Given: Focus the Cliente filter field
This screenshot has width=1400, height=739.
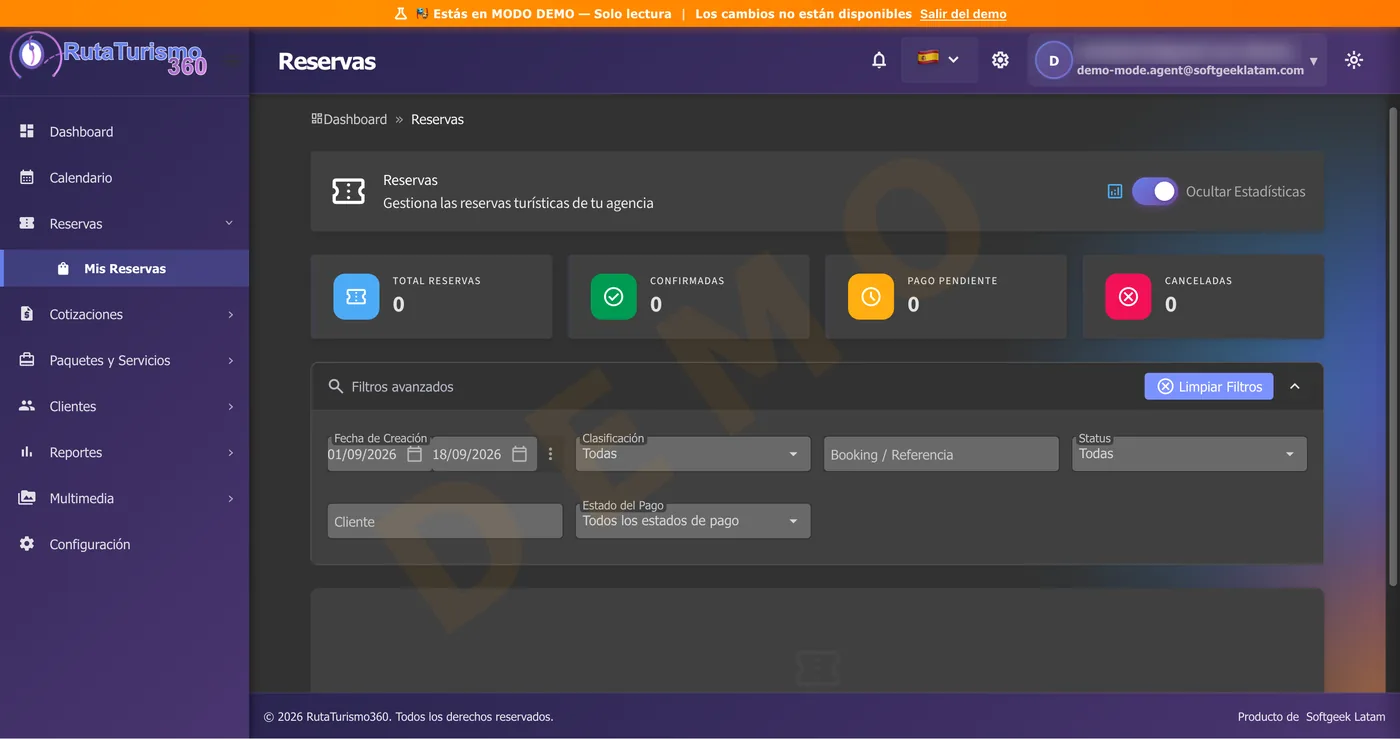Looking at the screenshot, I should (x=445, y=521).
